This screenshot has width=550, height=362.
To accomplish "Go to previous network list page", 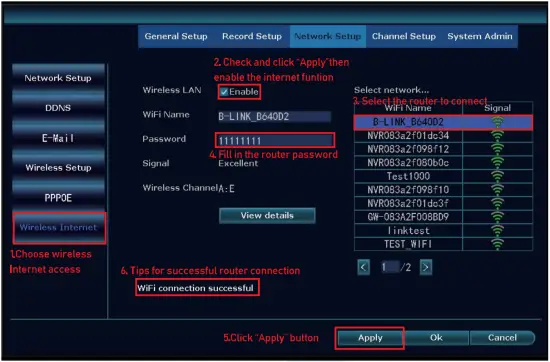I will coord(363,267).
